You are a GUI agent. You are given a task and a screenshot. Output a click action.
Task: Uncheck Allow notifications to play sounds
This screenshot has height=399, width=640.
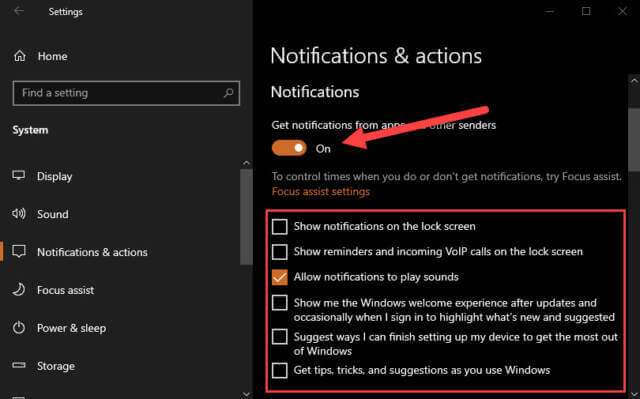pyautogui.click(x=280, y=277)
